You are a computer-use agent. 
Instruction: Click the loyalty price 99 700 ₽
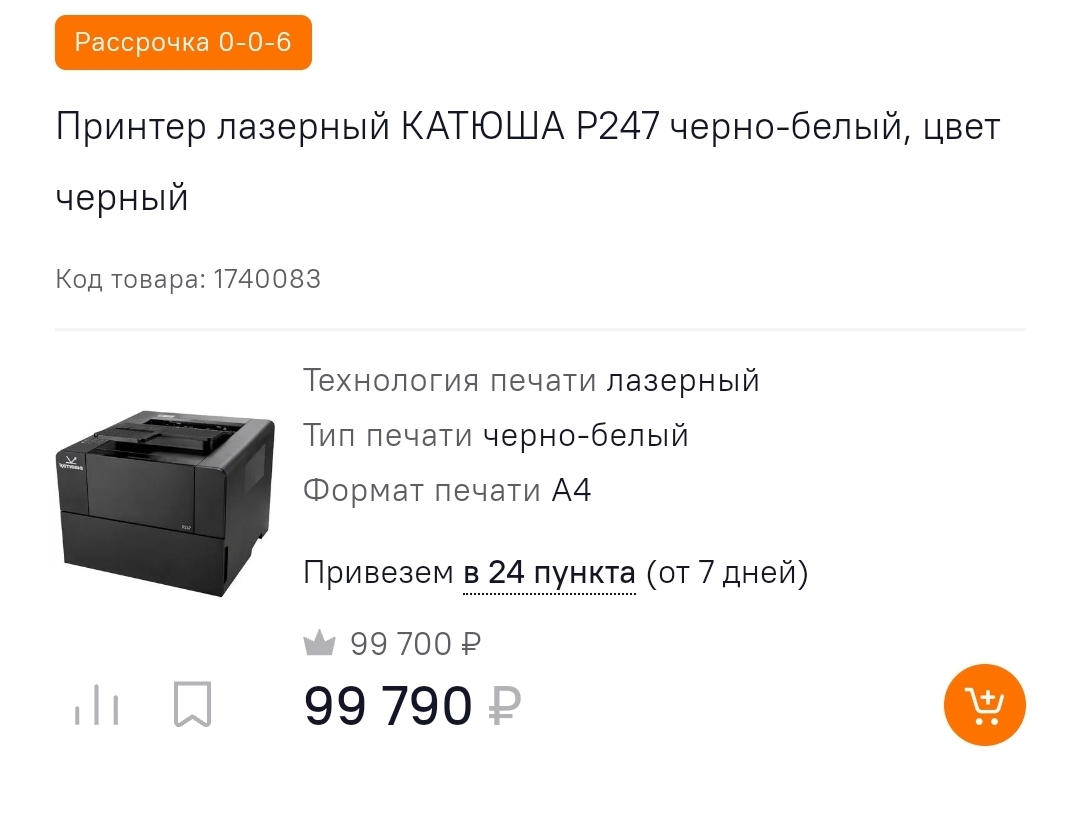click(415, 645)
